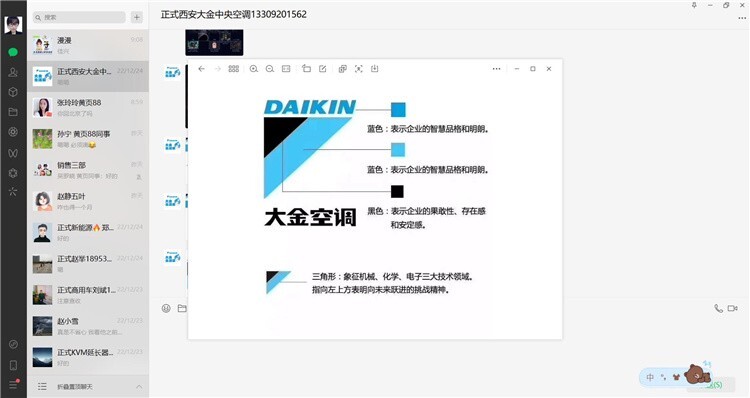Open the 销售三部 group chat
750x398 pixels.
tap(88, 170)
